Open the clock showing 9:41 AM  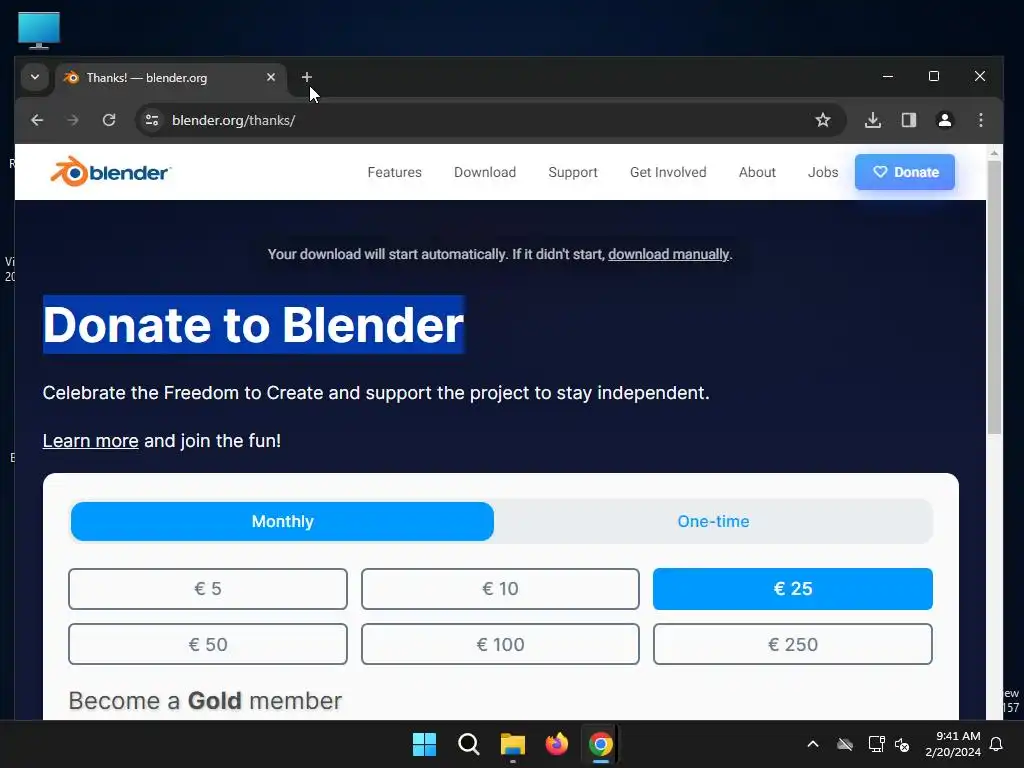(x=953, y=744)
